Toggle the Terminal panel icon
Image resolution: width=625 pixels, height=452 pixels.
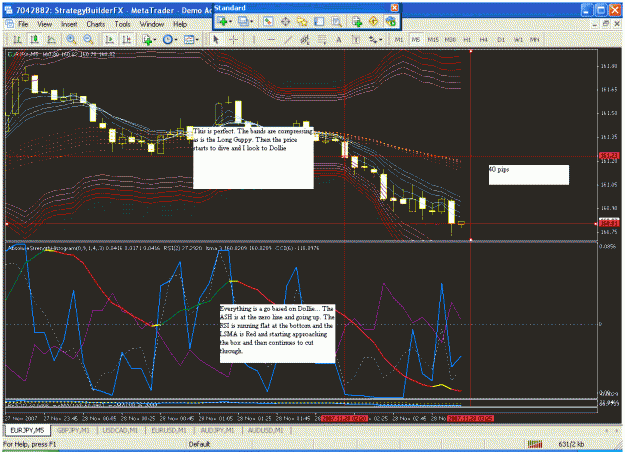[x=319, y=22]
